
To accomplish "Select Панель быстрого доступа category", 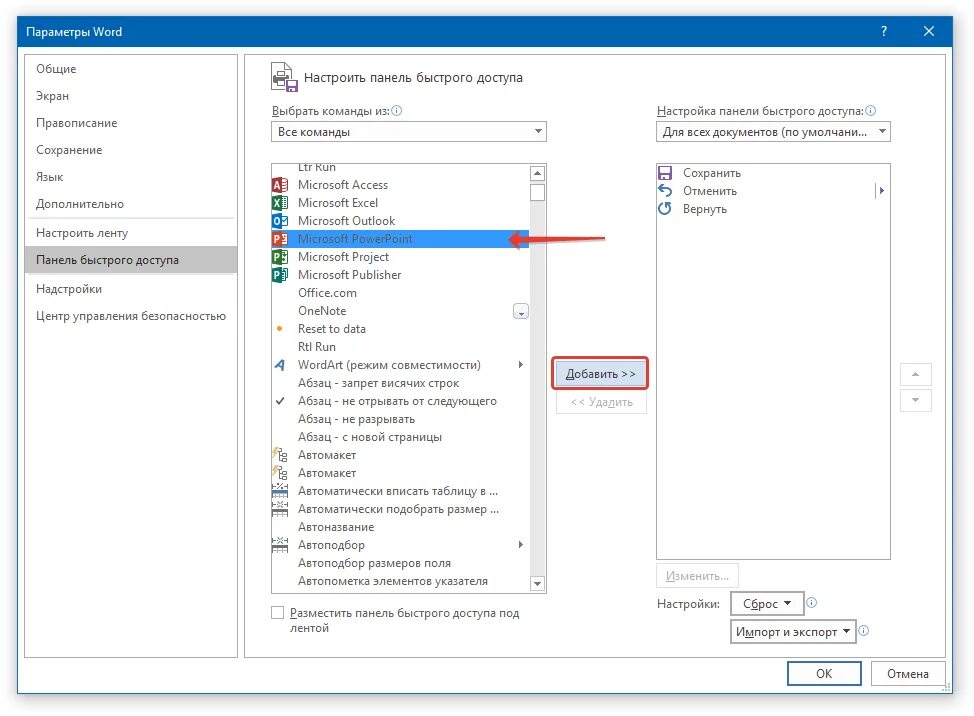I will click(131, 260).
